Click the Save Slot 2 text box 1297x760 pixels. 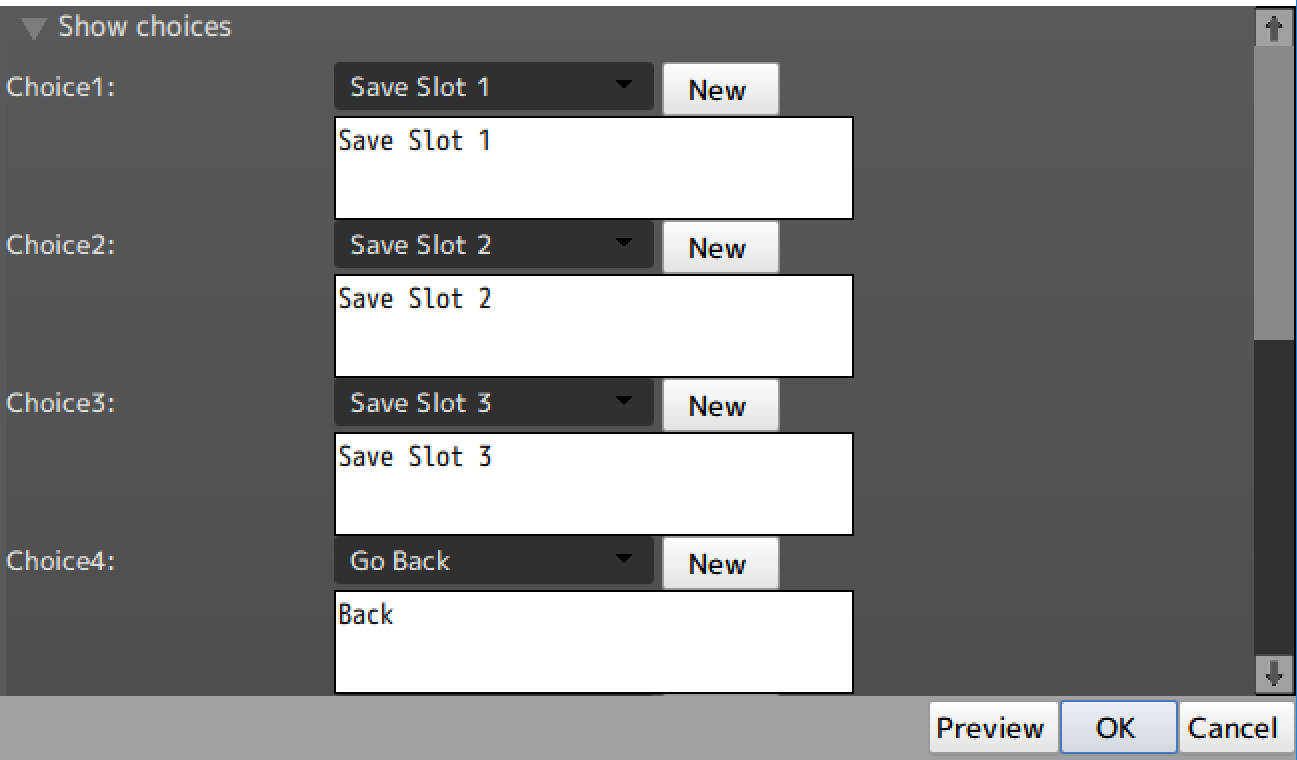coord(593,326)
